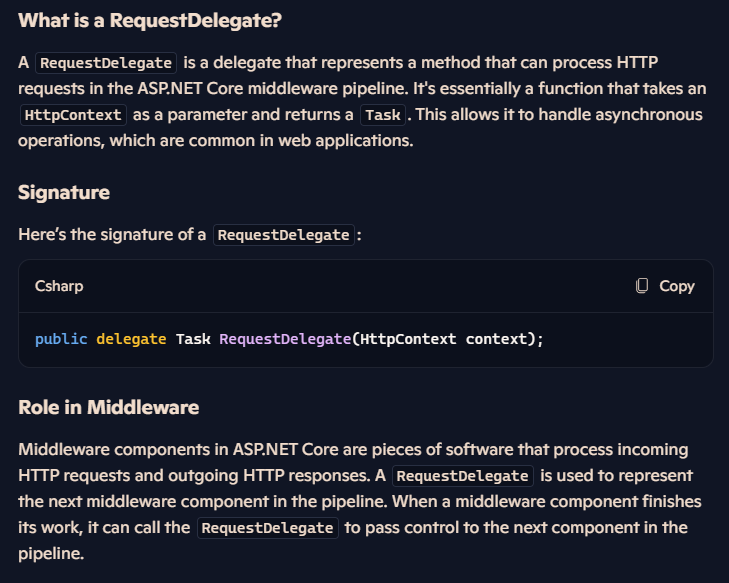Click the paragraph beginning 'Middleware components'
Viewport: 729px width, 583px height.
(x=360, y=501)
